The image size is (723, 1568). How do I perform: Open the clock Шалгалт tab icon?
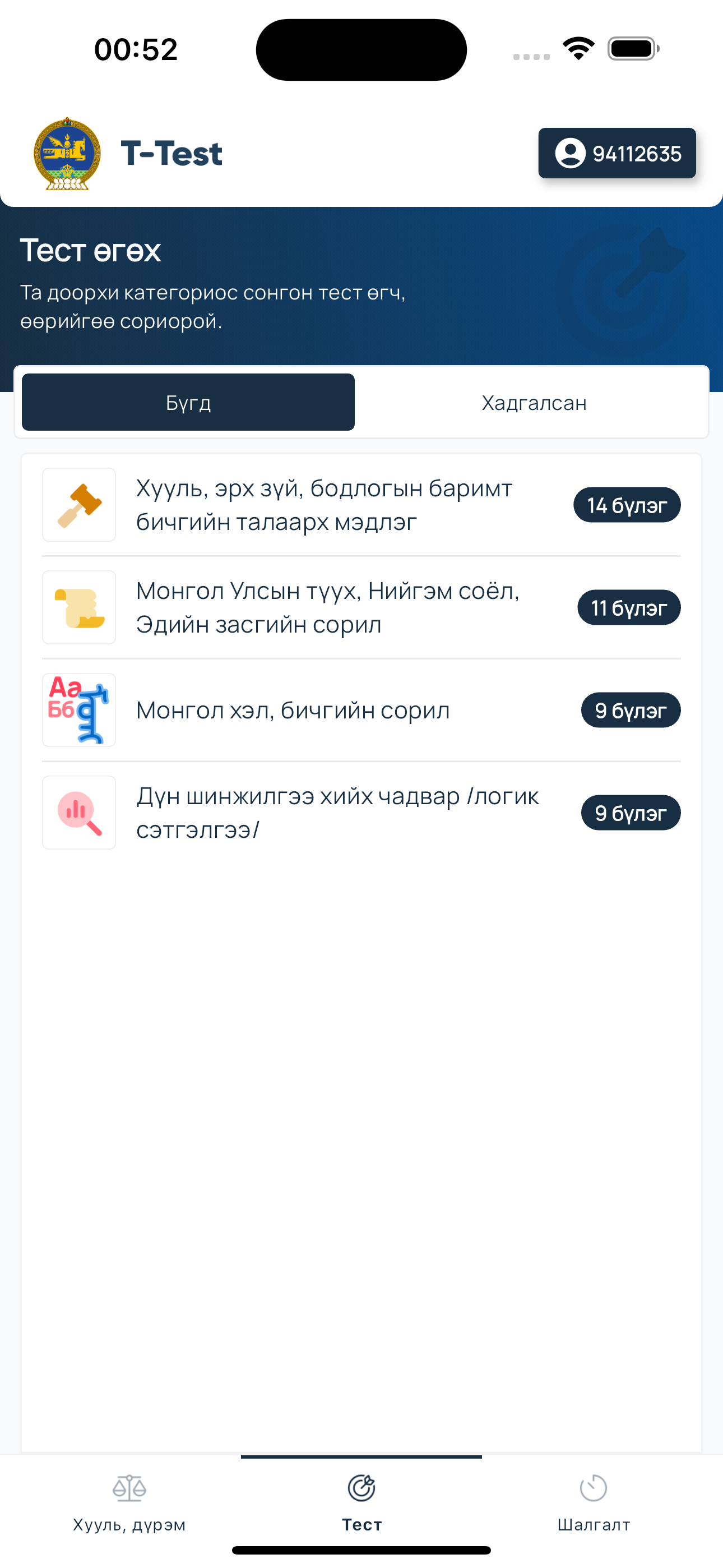coord(594,1488)
